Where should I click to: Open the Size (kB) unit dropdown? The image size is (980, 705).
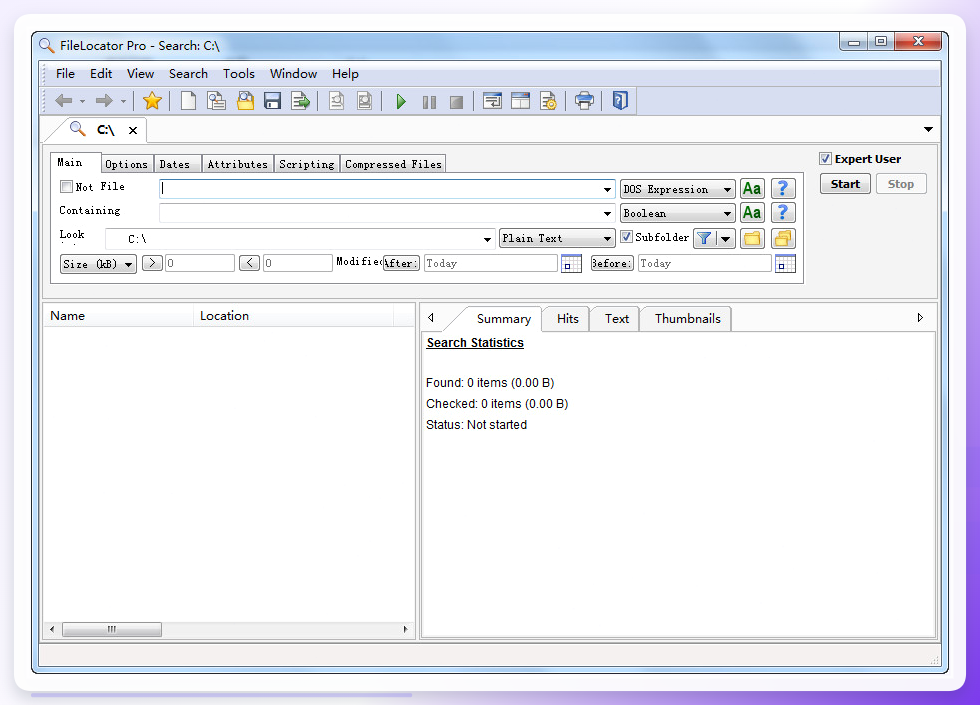(98, 264)
